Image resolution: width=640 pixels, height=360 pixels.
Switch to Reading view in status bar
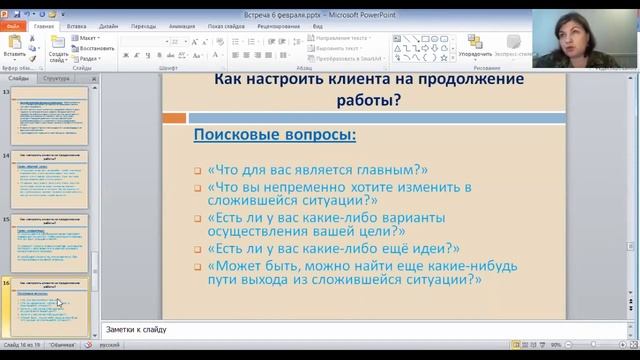click(533, 345)
